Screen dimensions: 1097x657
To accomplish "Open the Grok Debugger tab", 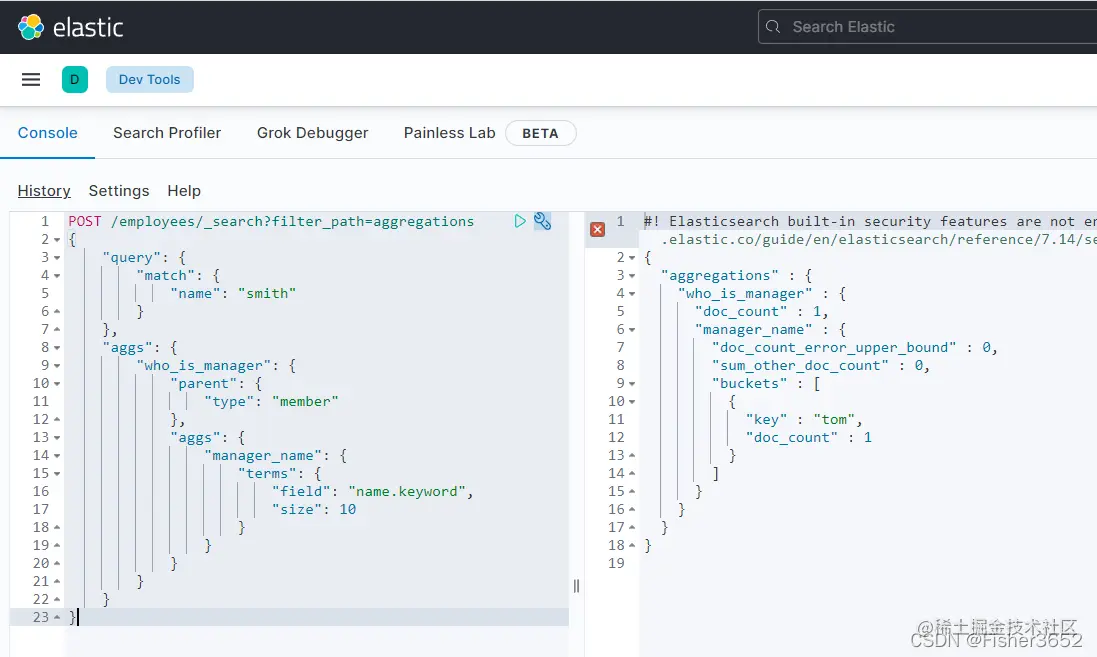I will (313, 133).
